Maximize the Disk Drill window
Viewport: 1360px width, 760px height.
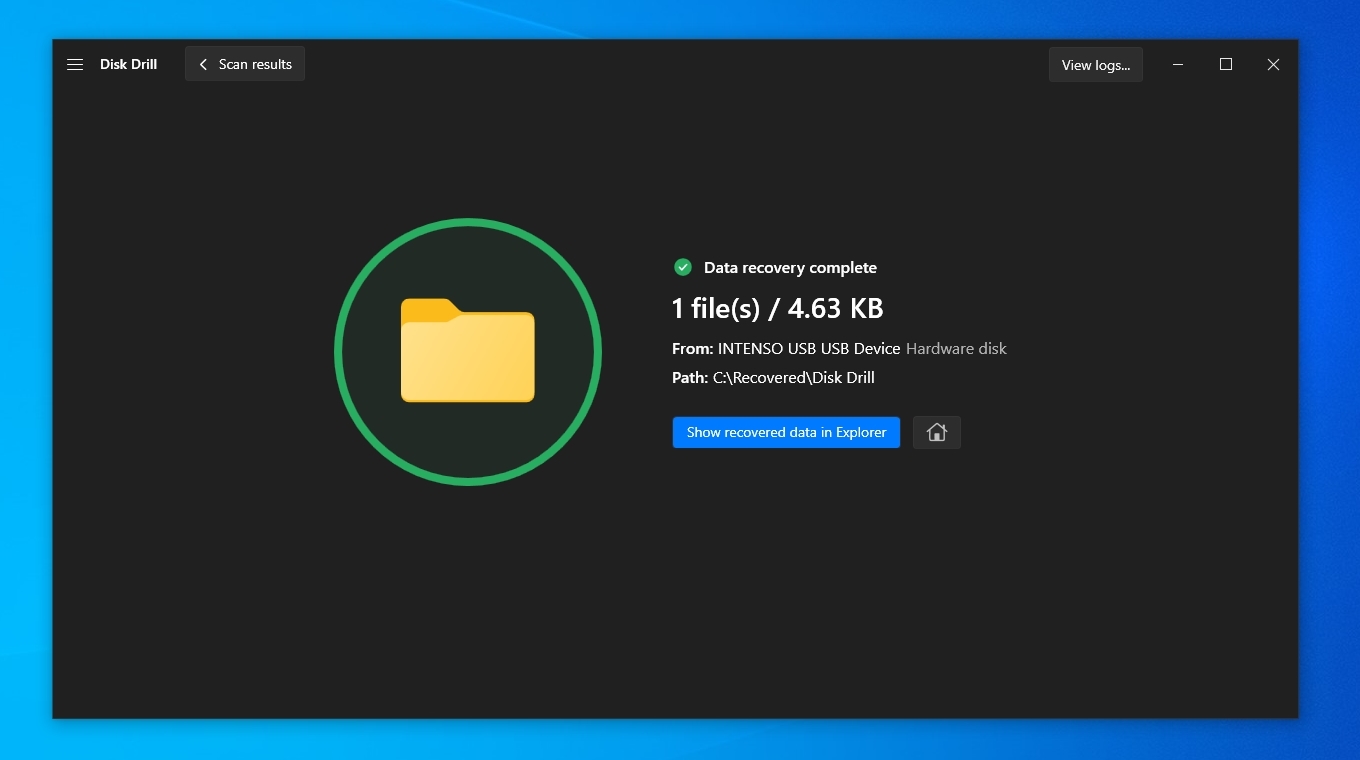point(1226,64)
